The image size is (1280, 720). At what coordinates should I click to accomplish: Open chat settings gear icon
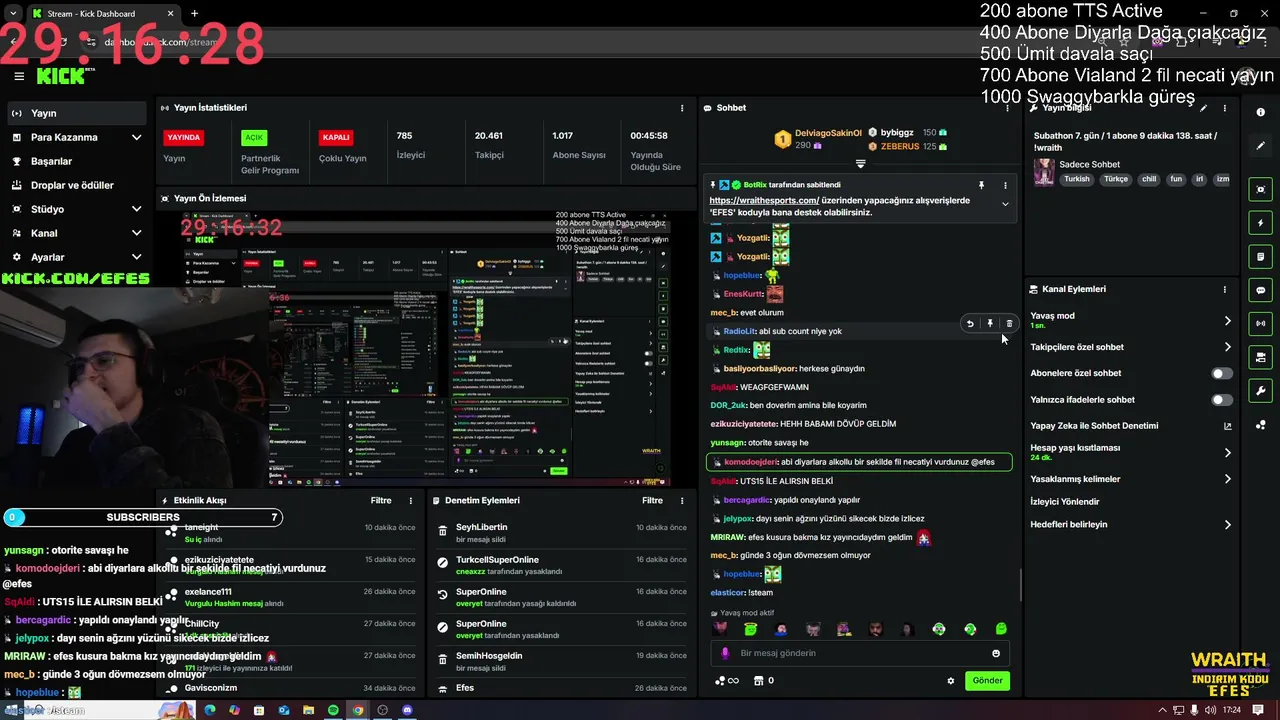click(x=951, y=681)
